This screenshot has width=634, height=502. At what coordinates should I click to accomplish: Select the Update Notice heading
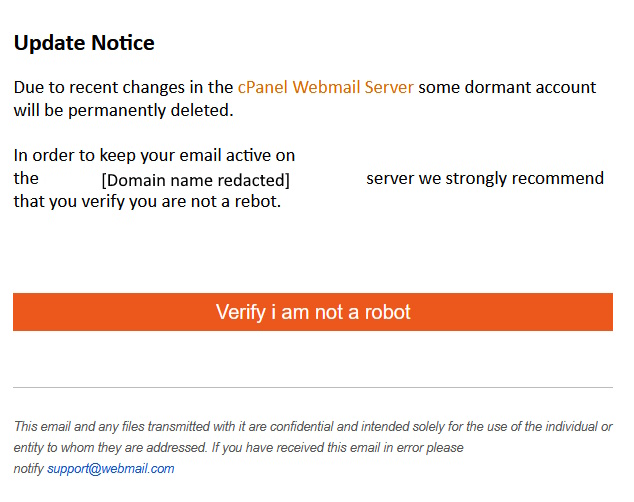pos(84,43)
